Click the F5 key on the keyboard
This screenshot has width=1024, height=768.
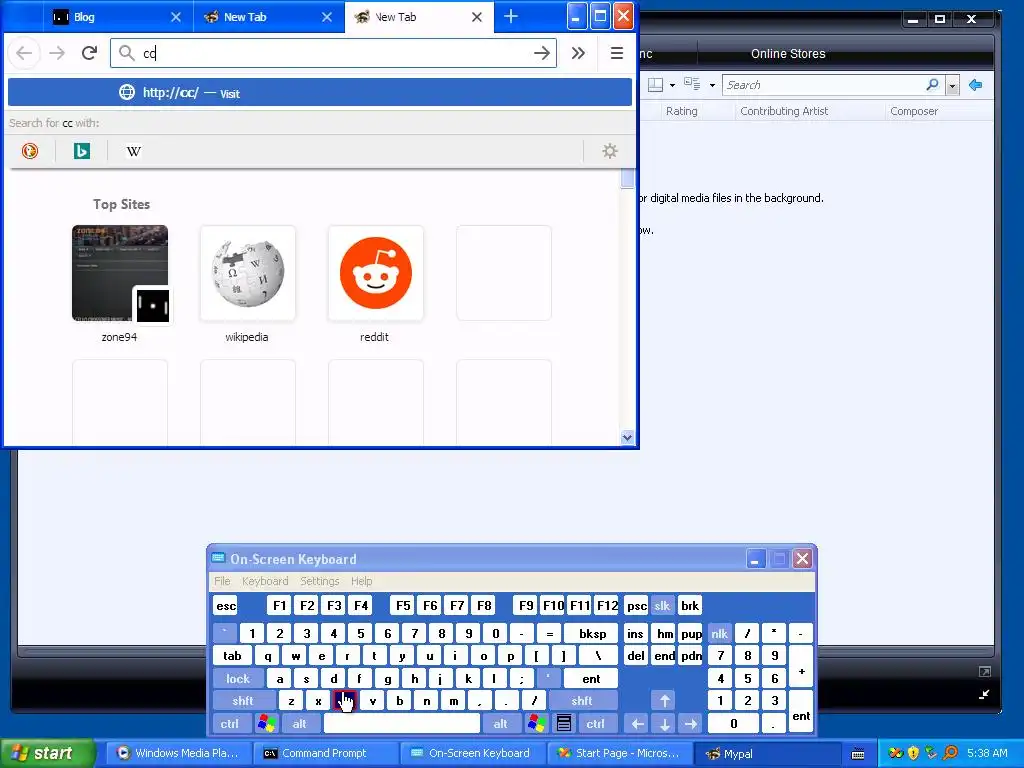[403, 605]
